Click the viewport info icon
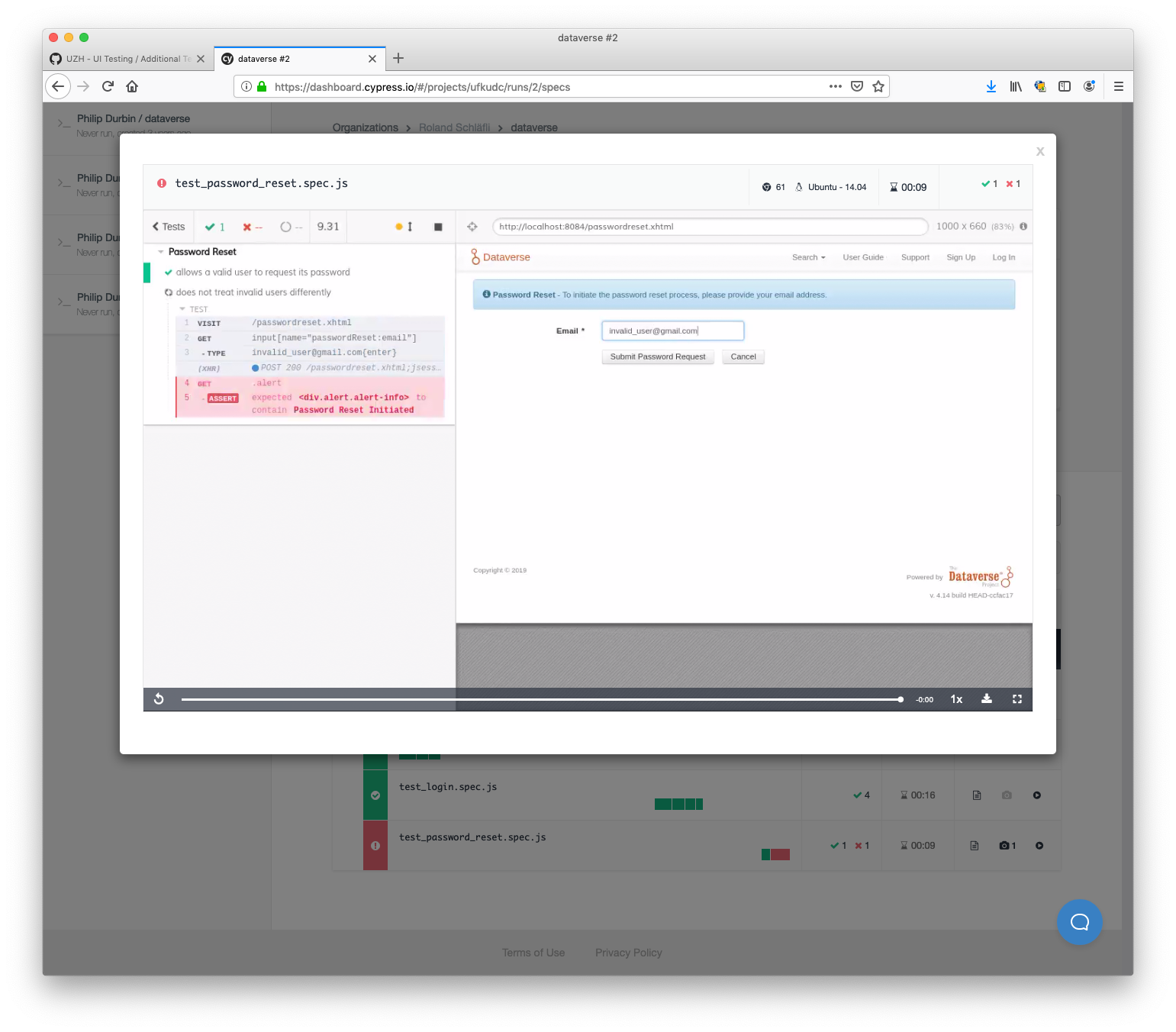This screenshot has width=1176, height=1032. pos(1023,226)
